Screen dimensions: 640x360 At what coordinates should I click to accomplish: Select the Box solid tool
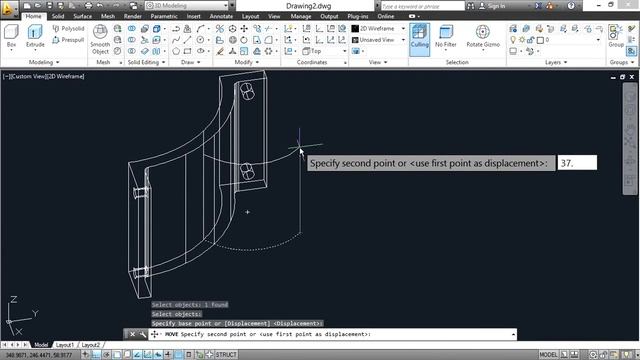(11, 36)
